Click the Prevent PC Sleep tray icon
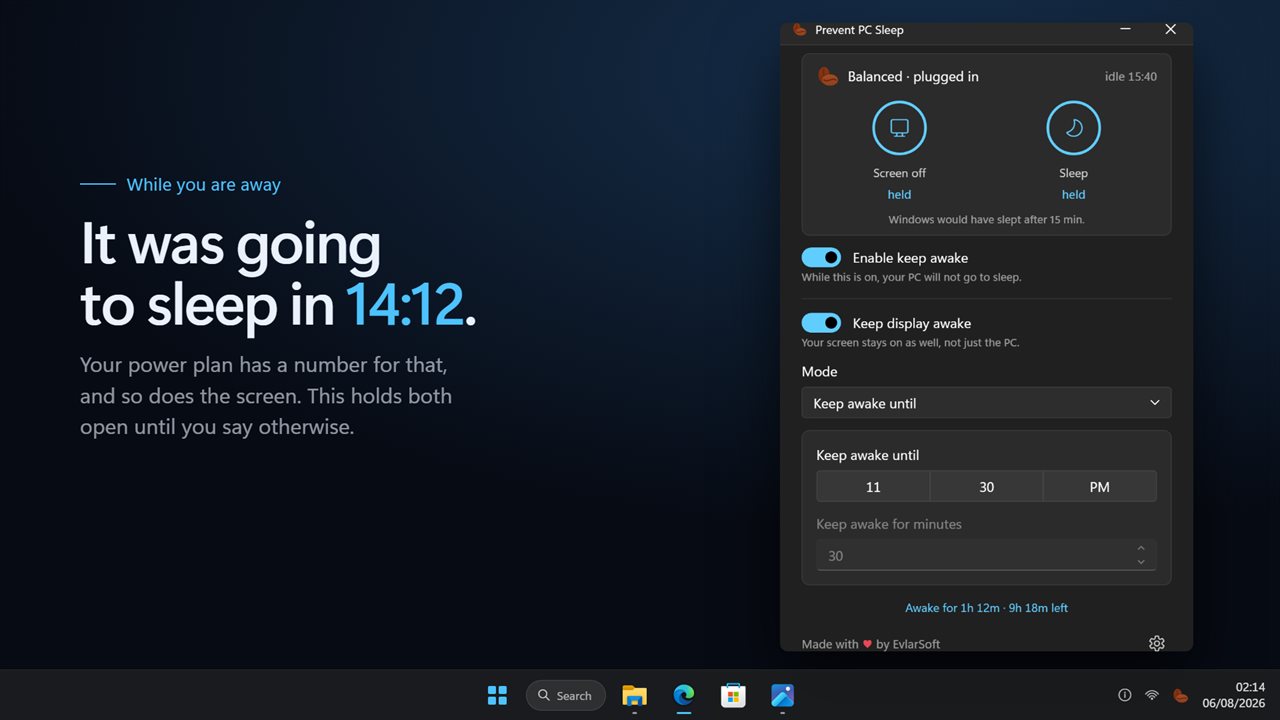The height and width of the screenshot is (720, 1280). pos(1180,695)
